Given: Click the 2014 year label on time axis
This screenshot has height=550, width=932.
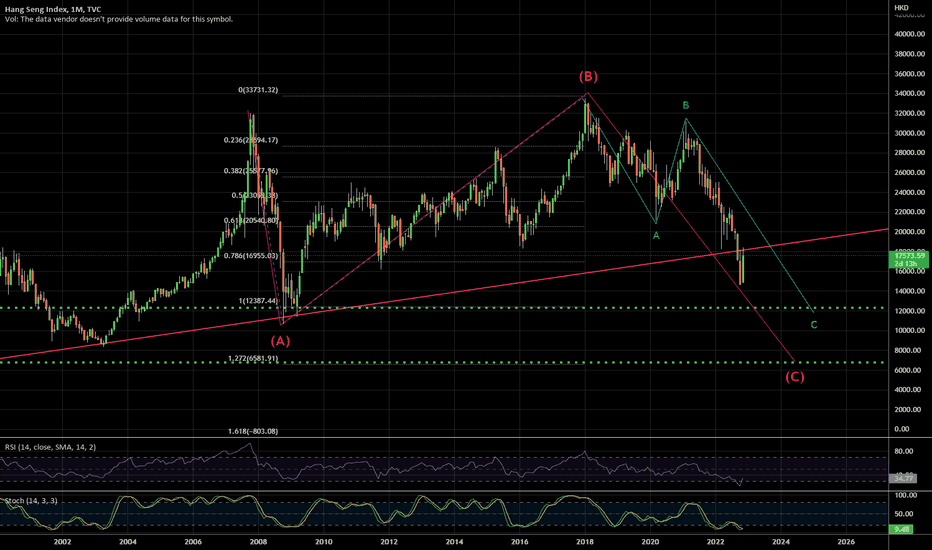Looking at the screenshot, I should point(454,542).
